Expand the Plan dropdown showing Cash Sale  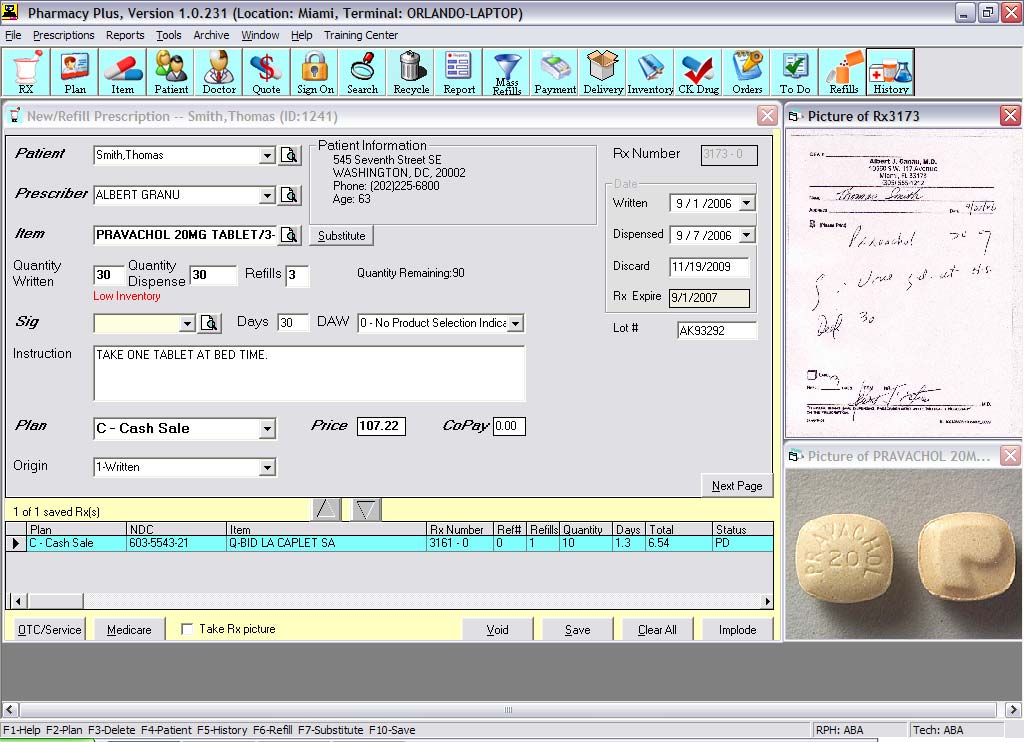click(267, 429)
